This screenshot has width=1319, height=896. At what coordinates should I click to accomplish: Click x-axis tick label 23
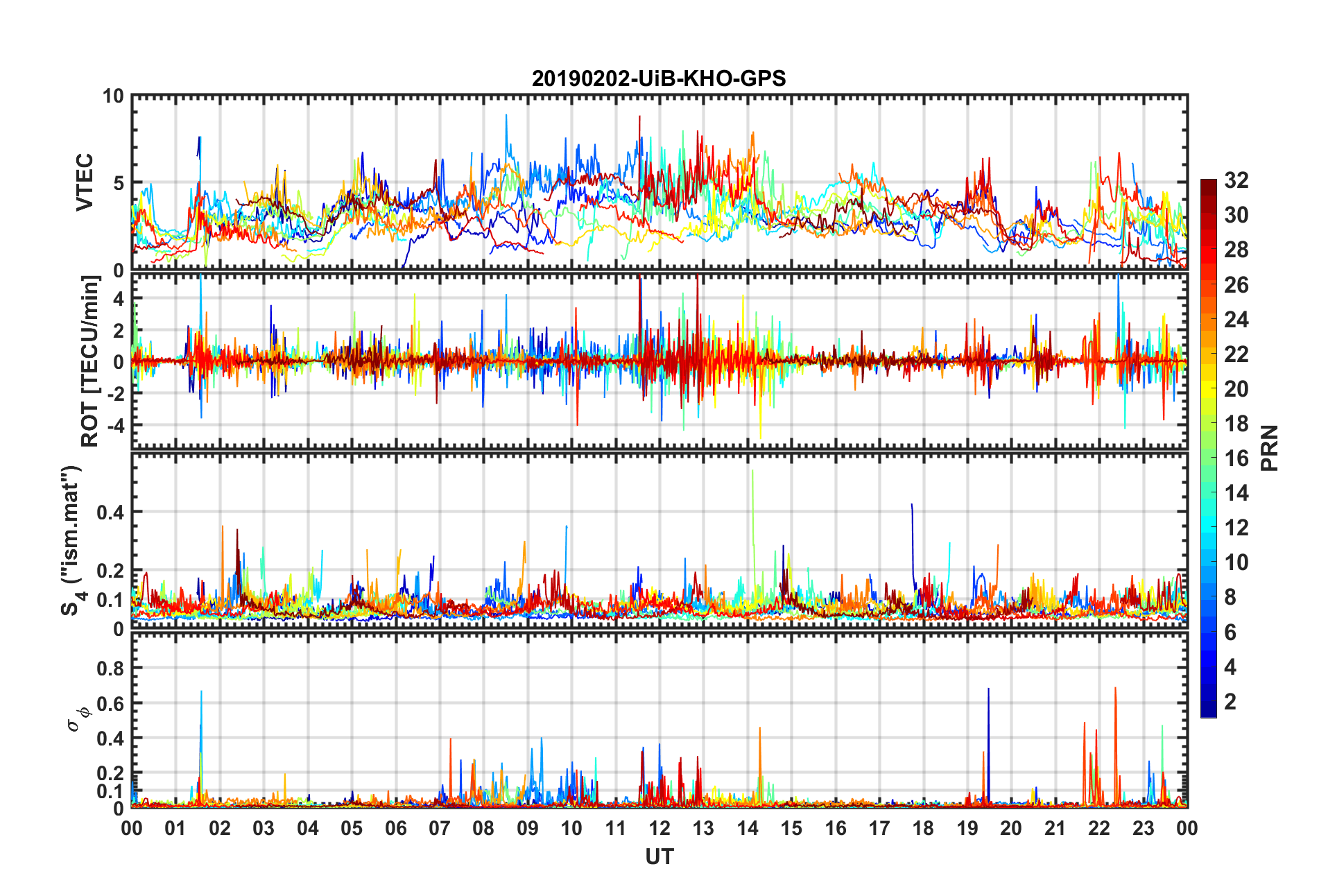click(1143, 828)
